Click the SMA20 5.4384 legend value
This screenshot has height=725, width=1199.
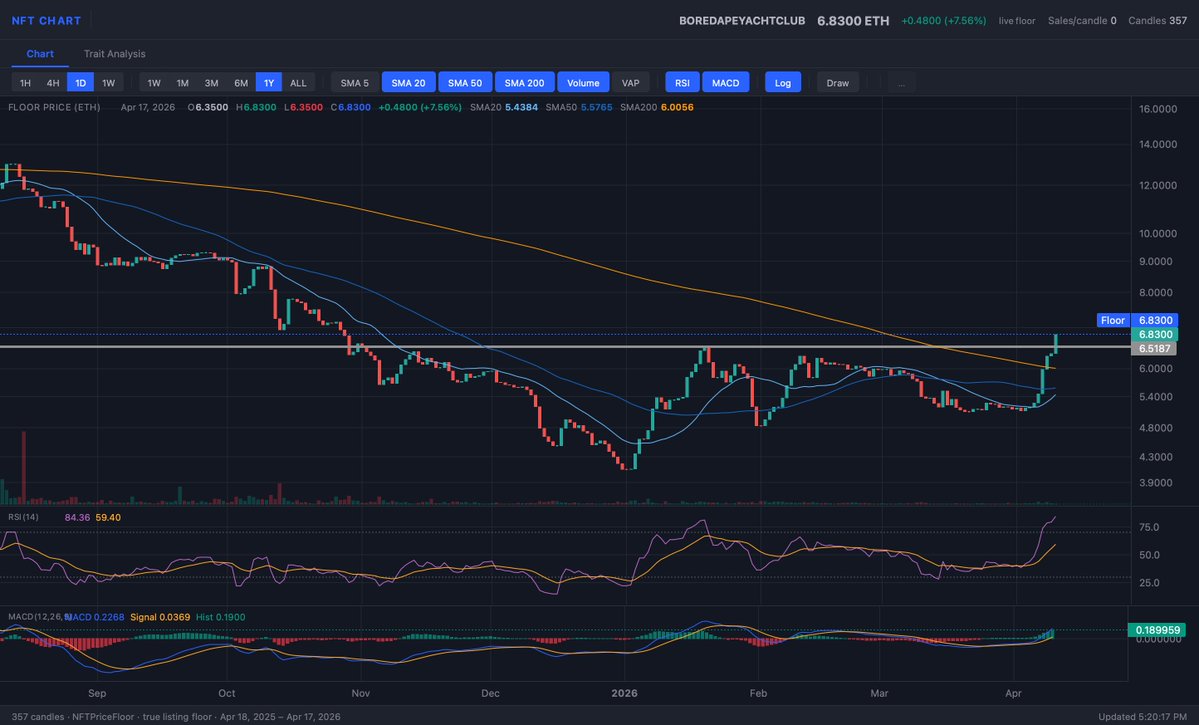(504, 107)
